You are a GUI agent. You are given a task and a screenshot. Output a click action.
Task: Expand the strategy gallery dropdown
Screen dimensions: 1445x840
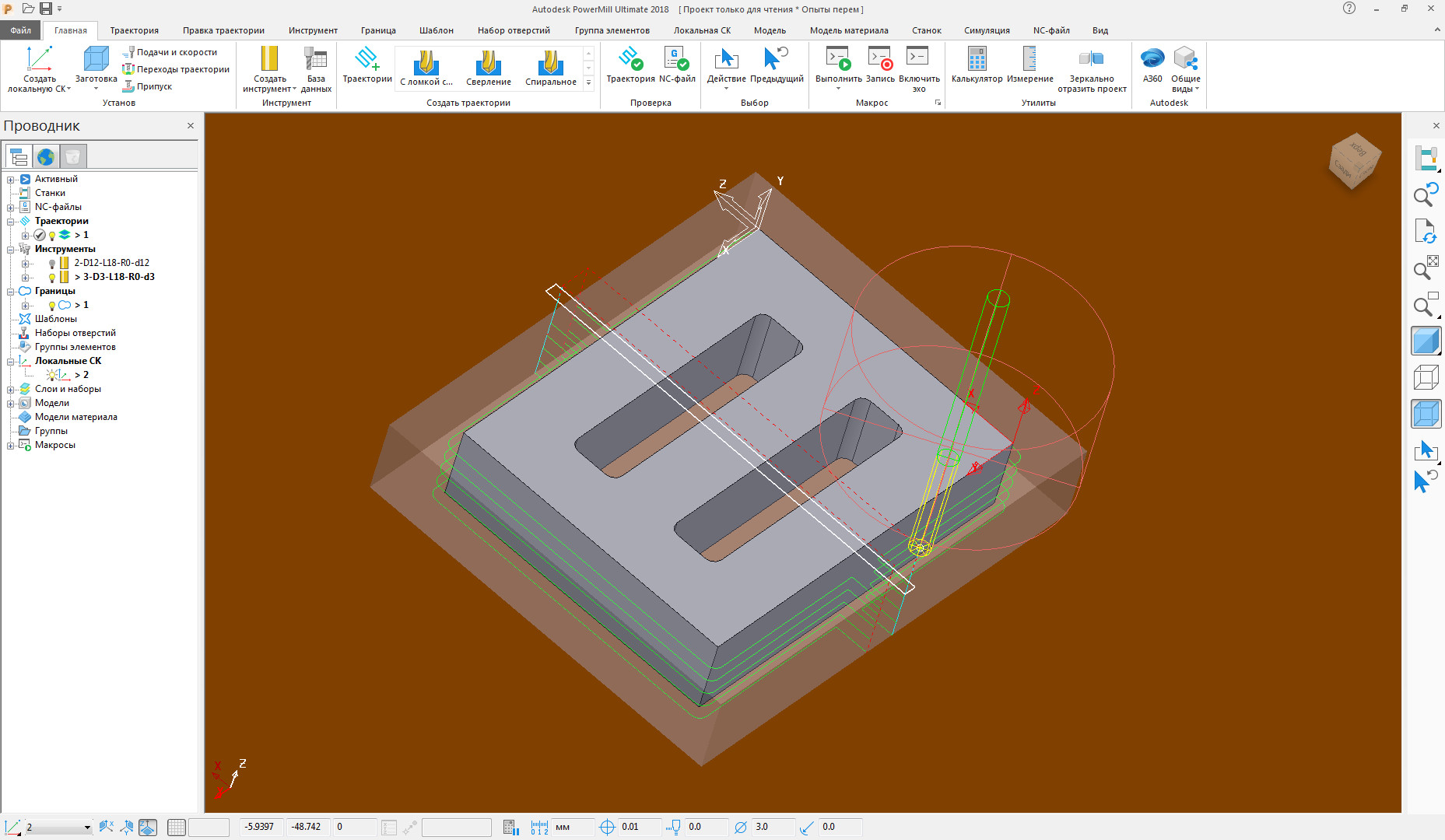click(x=588, y=82)
